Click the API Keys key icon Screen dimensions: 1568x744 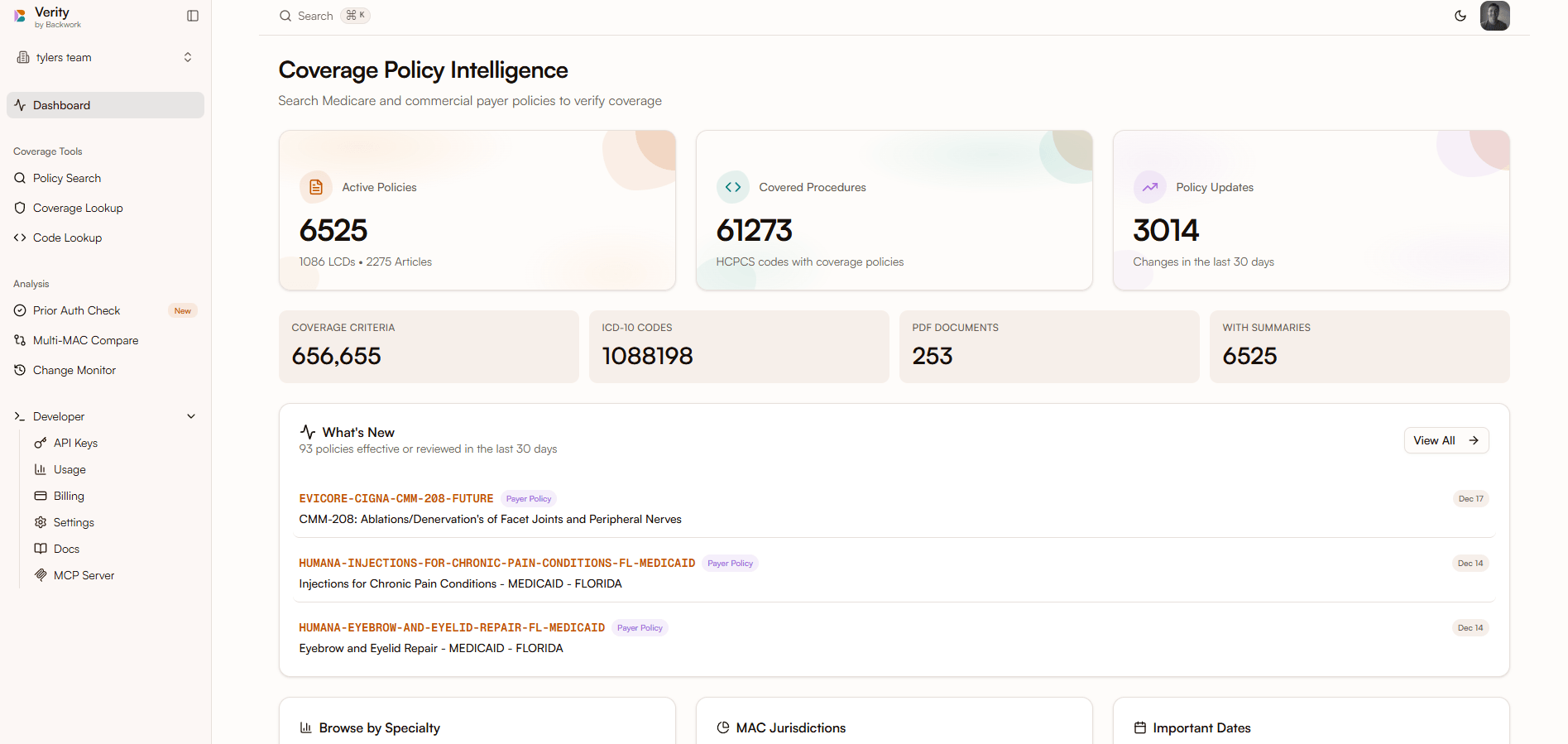(x=40, y=443)
